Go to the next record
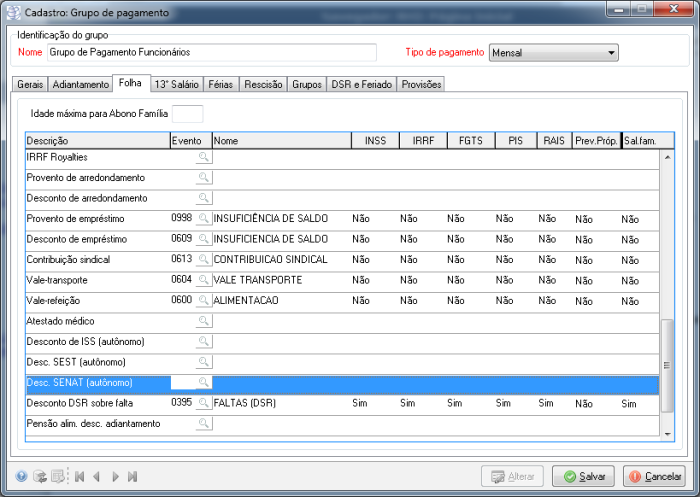The width and height of the screenshot is (700, 497). coord(115,477)
